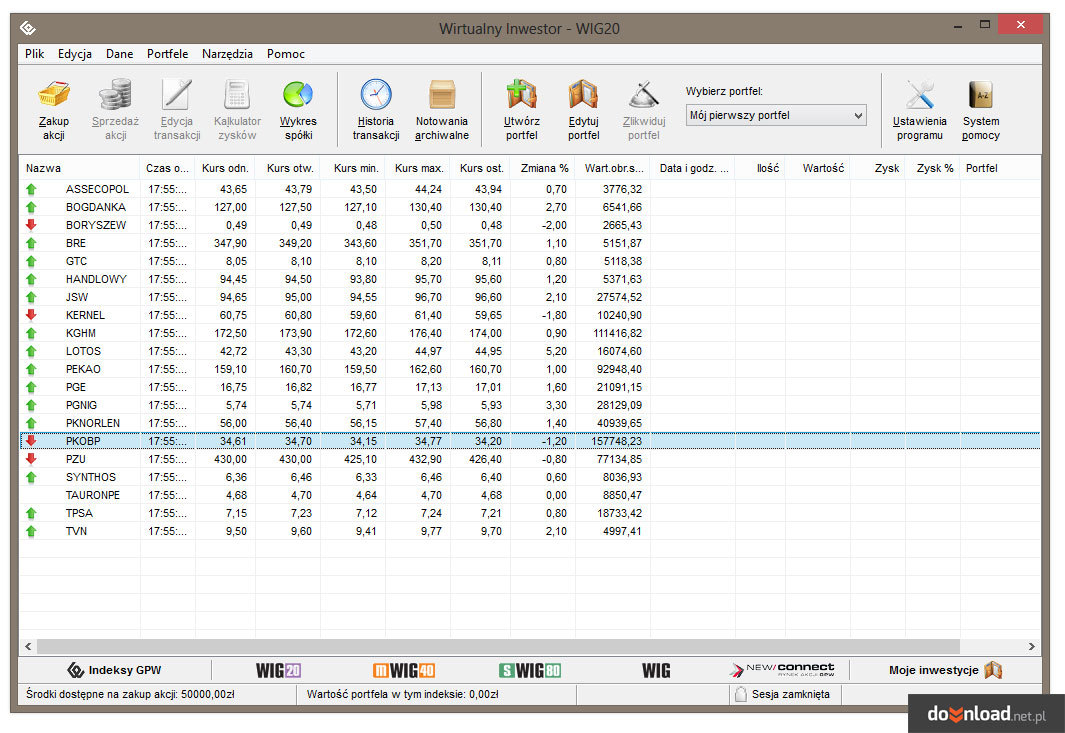1065x733 pixels.
Task: Sort by Kurs odn. column header
Action: coord(225,168)
